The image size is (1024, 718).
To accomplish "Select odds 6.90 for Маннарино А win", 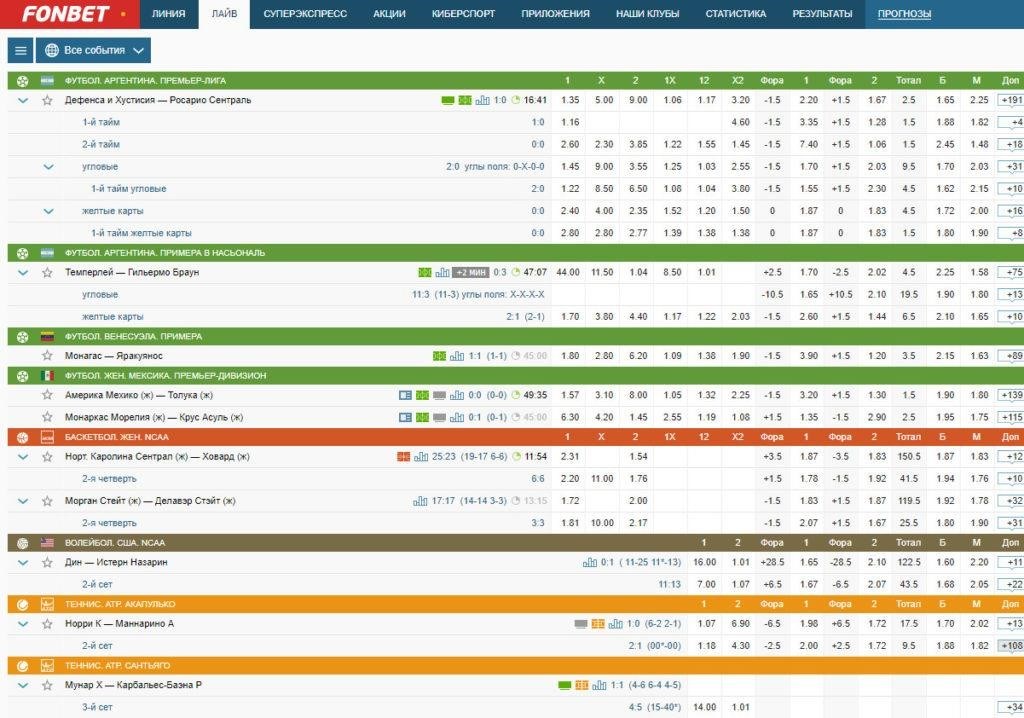I will click(740, 624).
